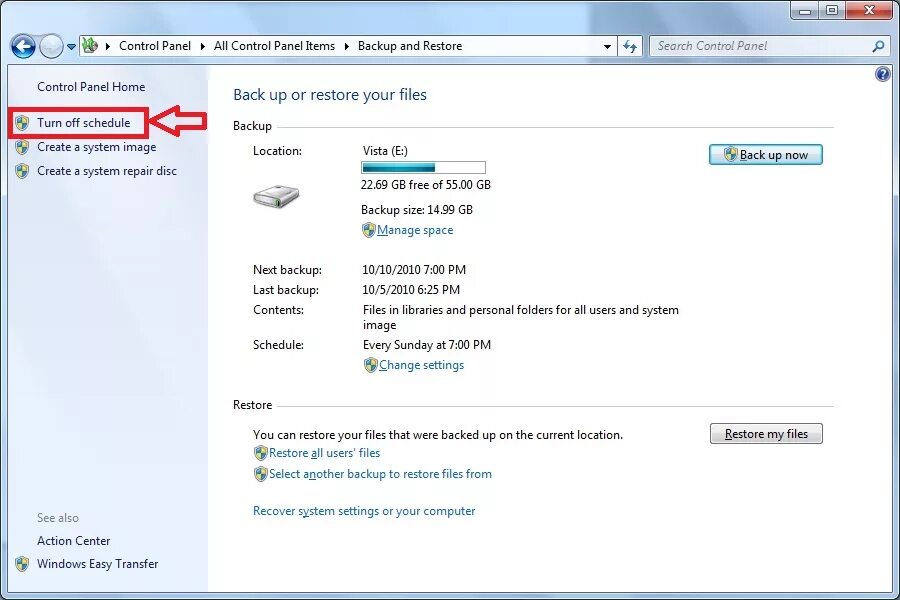Click last backup date 10/5/2010 6:25 PM
Image resolution: width=900 pixels, height=600 pixels.
click(x=411, y=290)
